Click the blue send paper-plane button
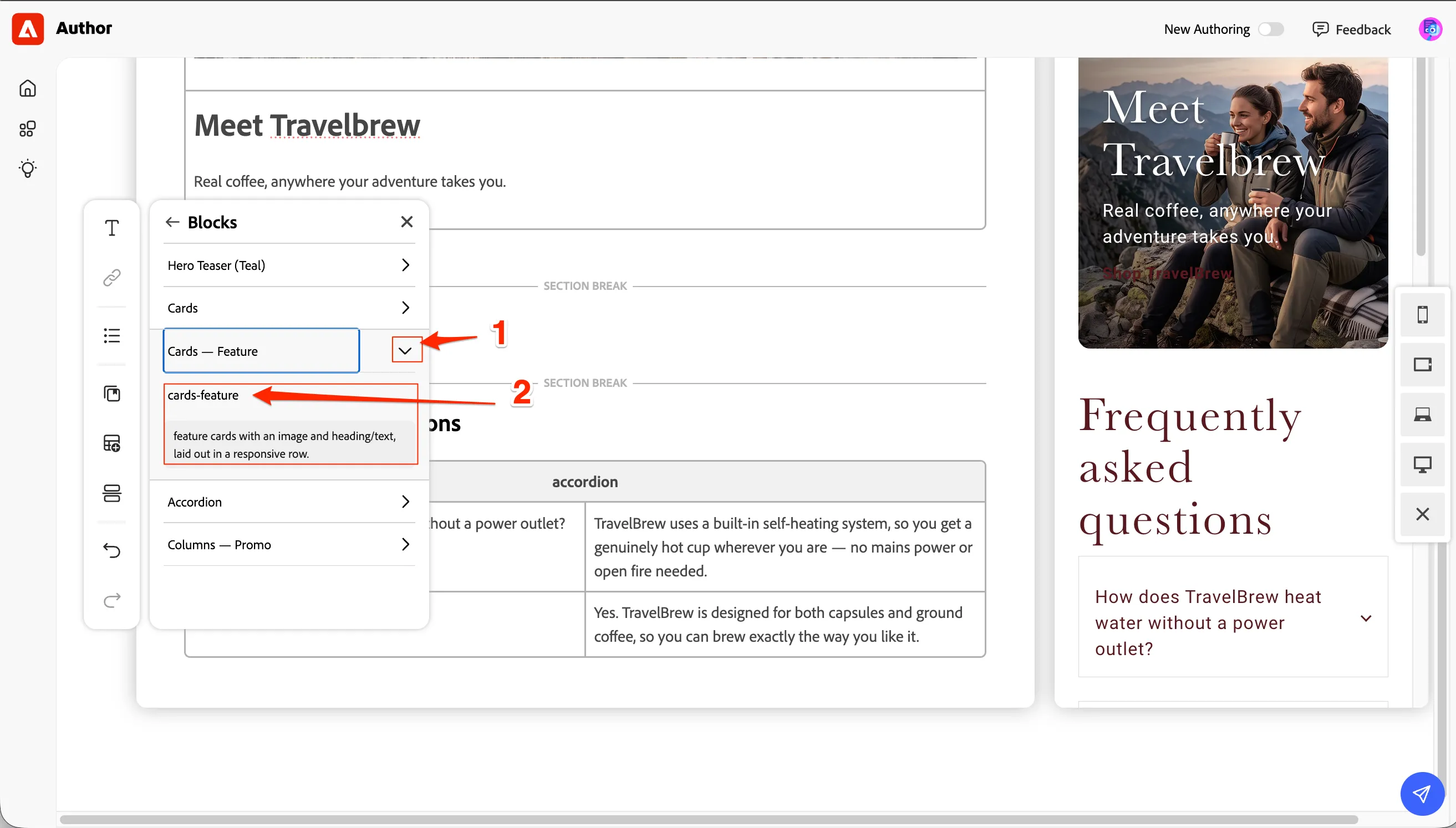Viewport: 1456px width, 828px height. point(1422,794)
